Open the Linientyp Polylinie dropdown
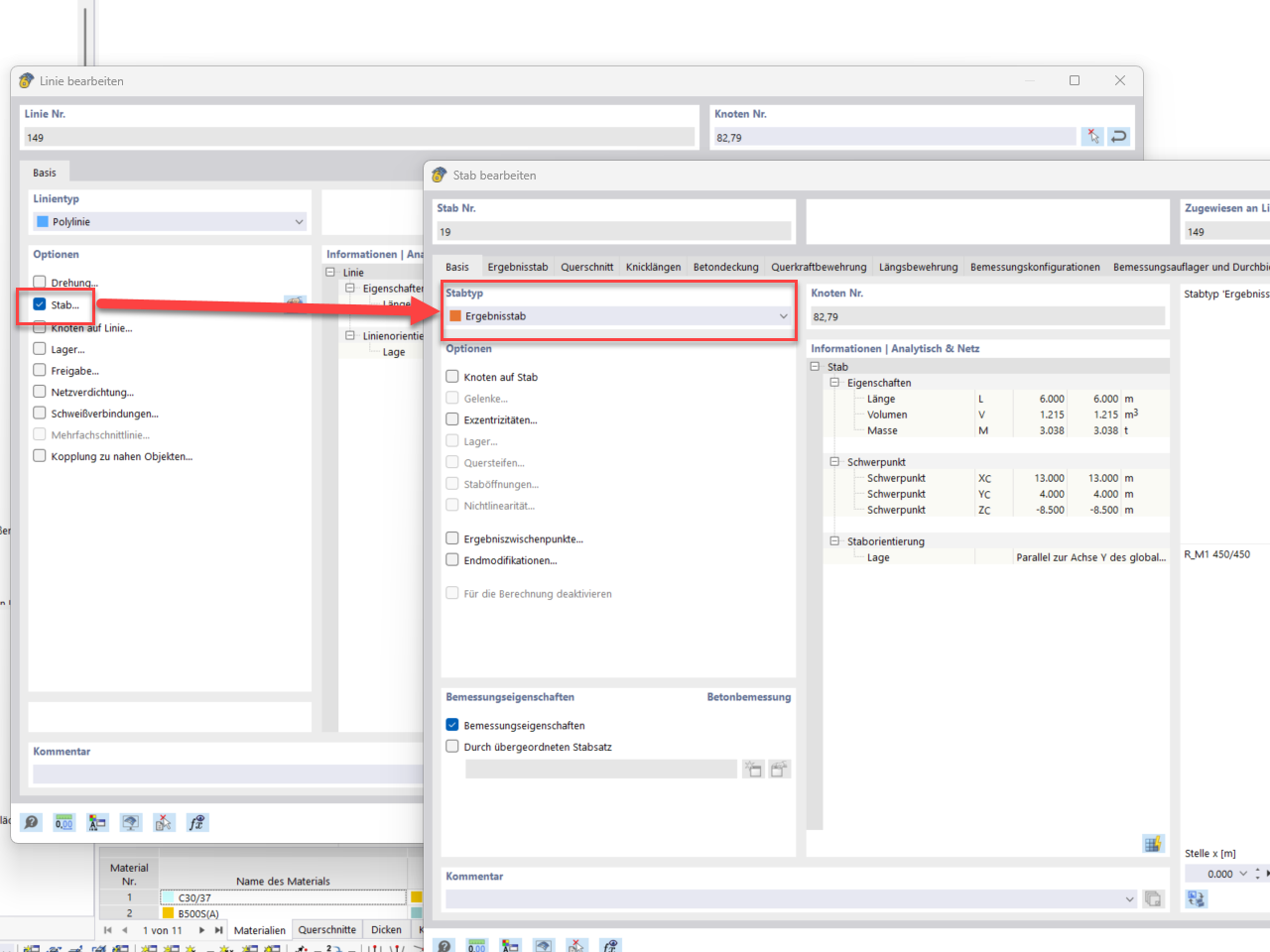This screenshot has width=1270, height=952. (x=298, y=221)
